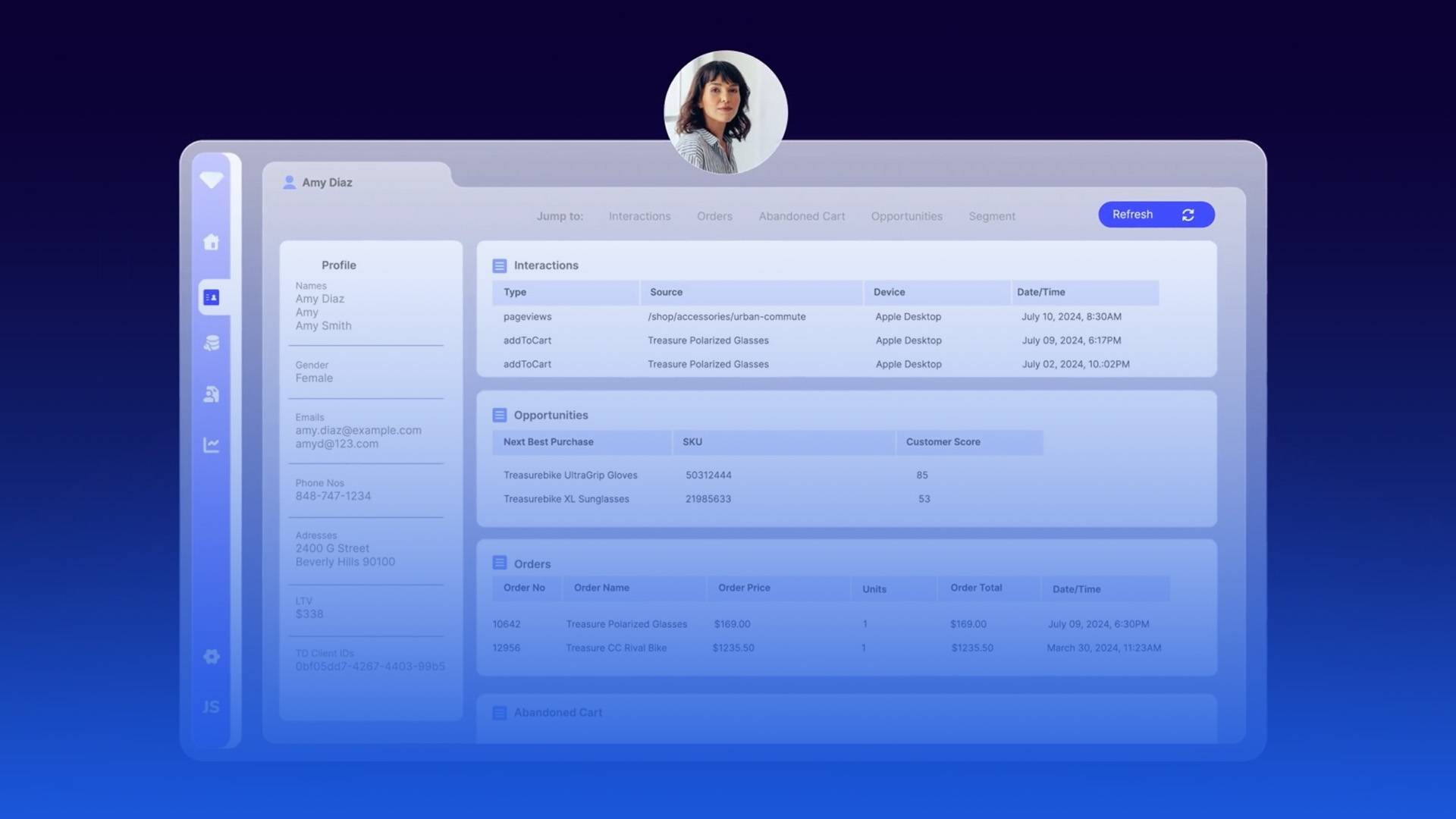The width and height of the screenshot is (1456, 819).
Task: Jump to Interactions section link
Action: (639, 216)
